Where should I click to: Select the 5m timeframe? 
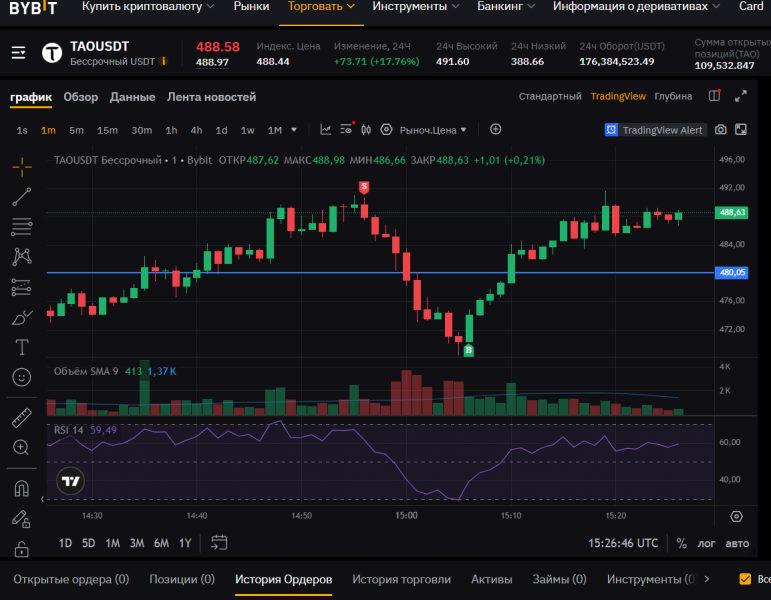click(x=76, y=130)
